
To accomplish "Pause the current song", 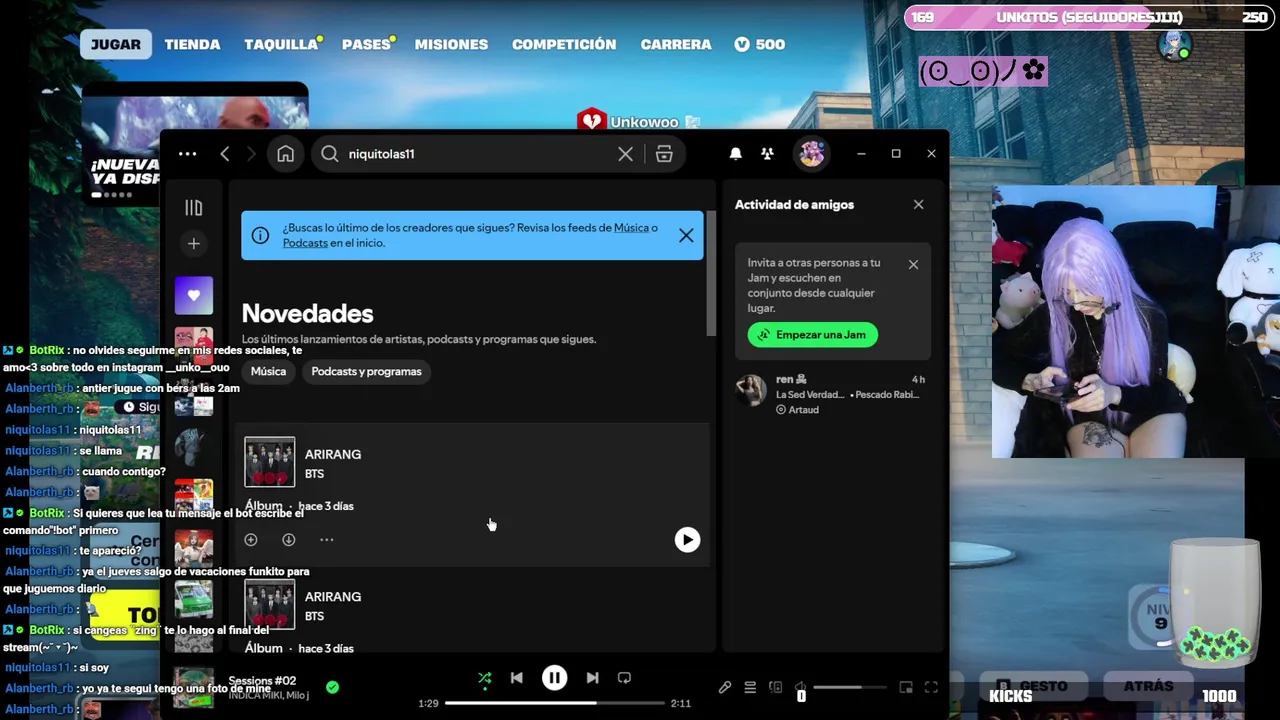I will coord(554,678).
